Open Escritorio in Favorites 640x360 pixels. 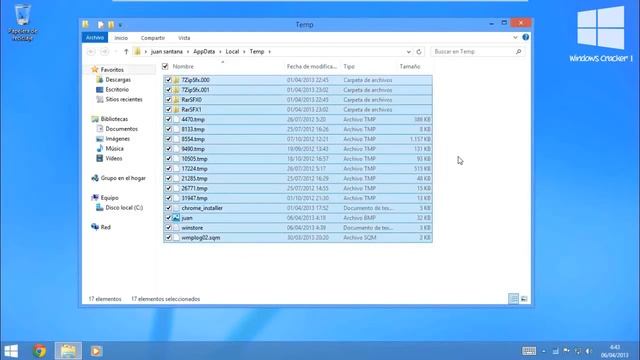click(117, 89)
